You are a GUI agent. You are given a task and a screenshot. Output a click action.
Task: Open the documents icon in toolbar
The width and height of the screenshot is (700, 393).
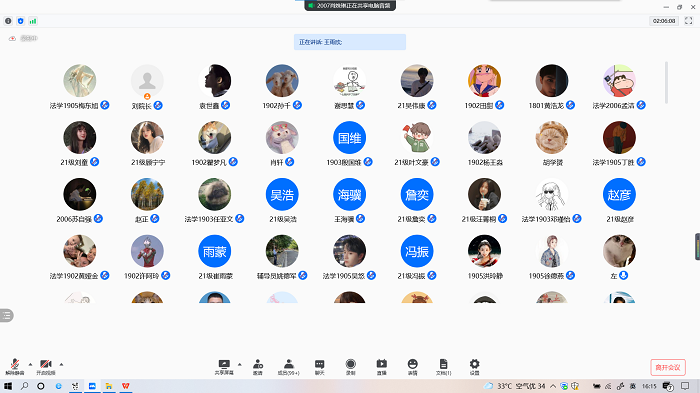click(443, 367)
